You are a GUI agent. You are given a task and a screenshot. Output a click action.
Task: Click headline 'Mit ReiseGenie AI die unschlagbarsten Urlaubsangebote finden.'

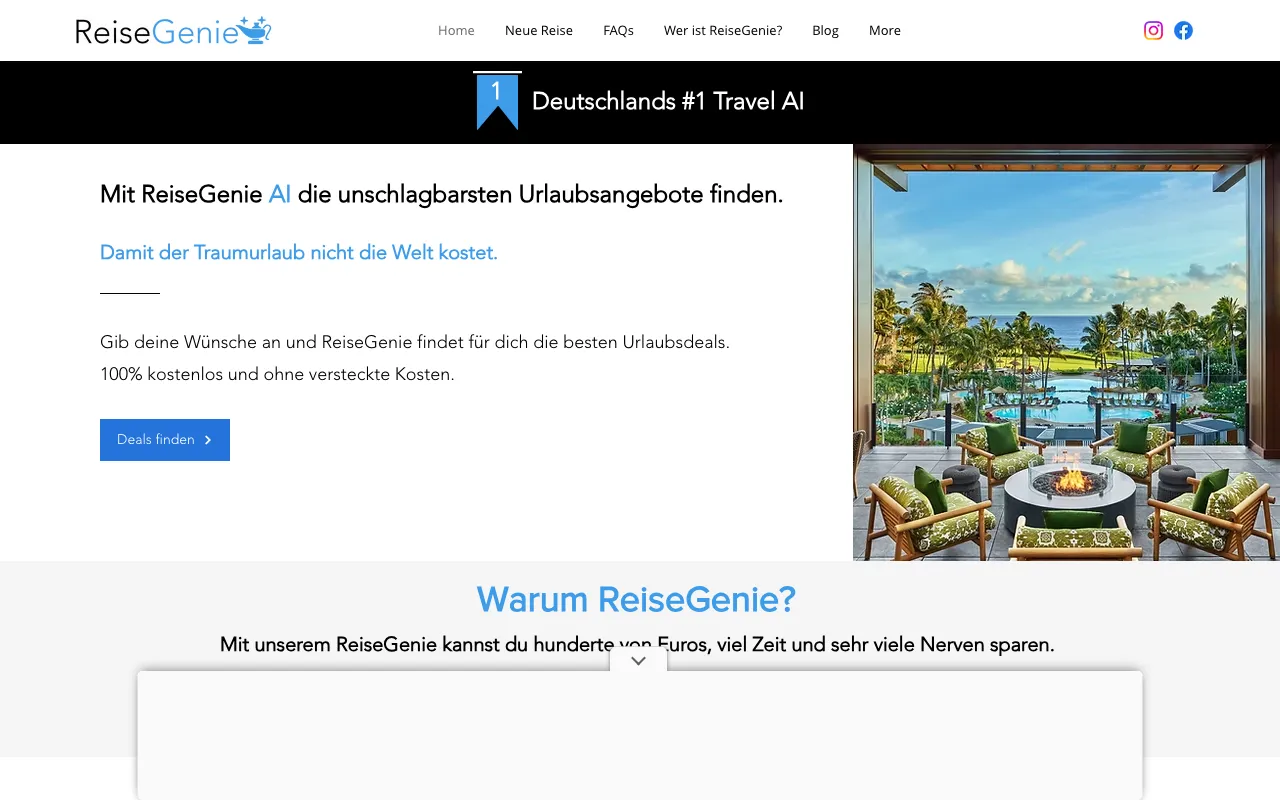click(442, 194)
